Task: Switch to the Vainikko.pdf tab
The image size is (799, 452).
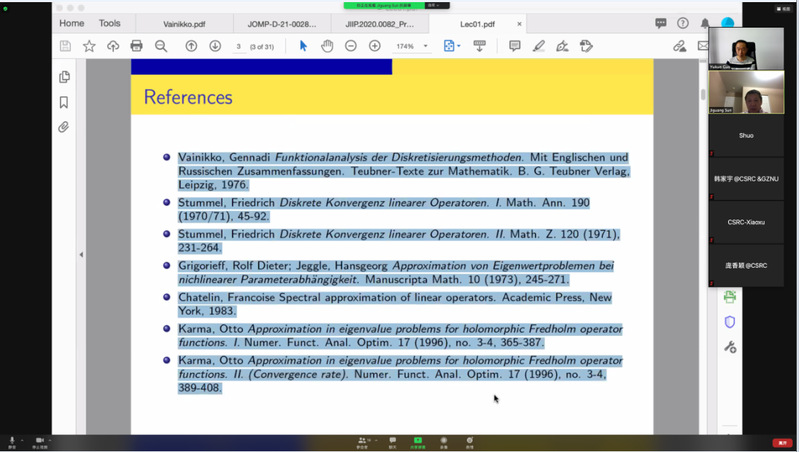Action: click(x=183, y=23)
